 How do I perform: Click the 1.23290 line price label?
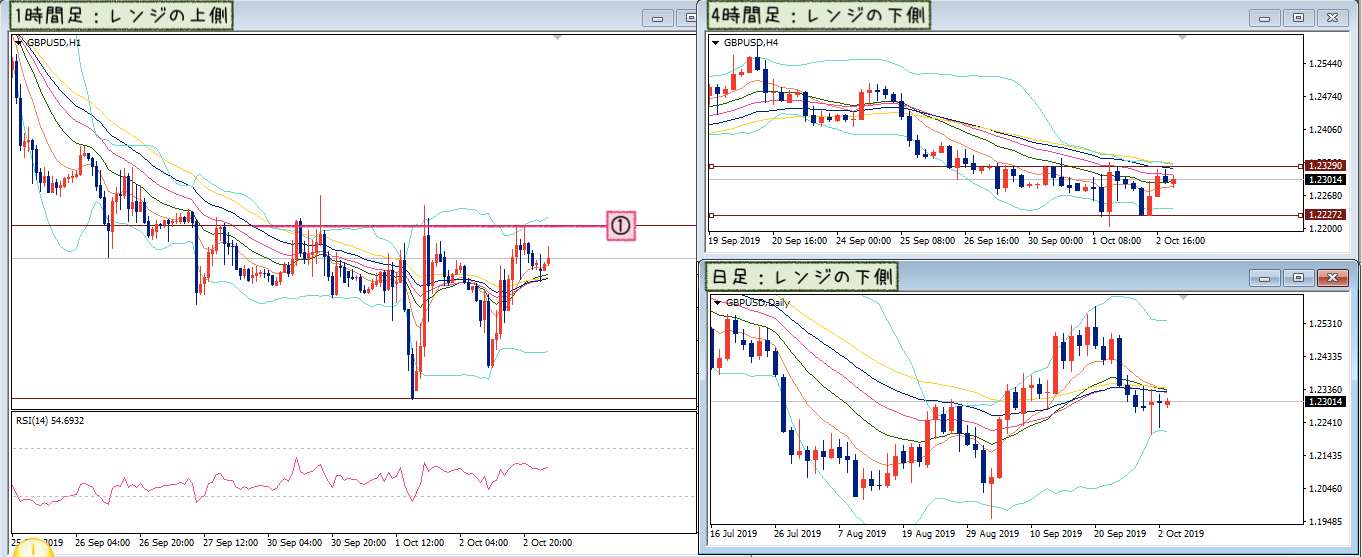click(1325, 165)
